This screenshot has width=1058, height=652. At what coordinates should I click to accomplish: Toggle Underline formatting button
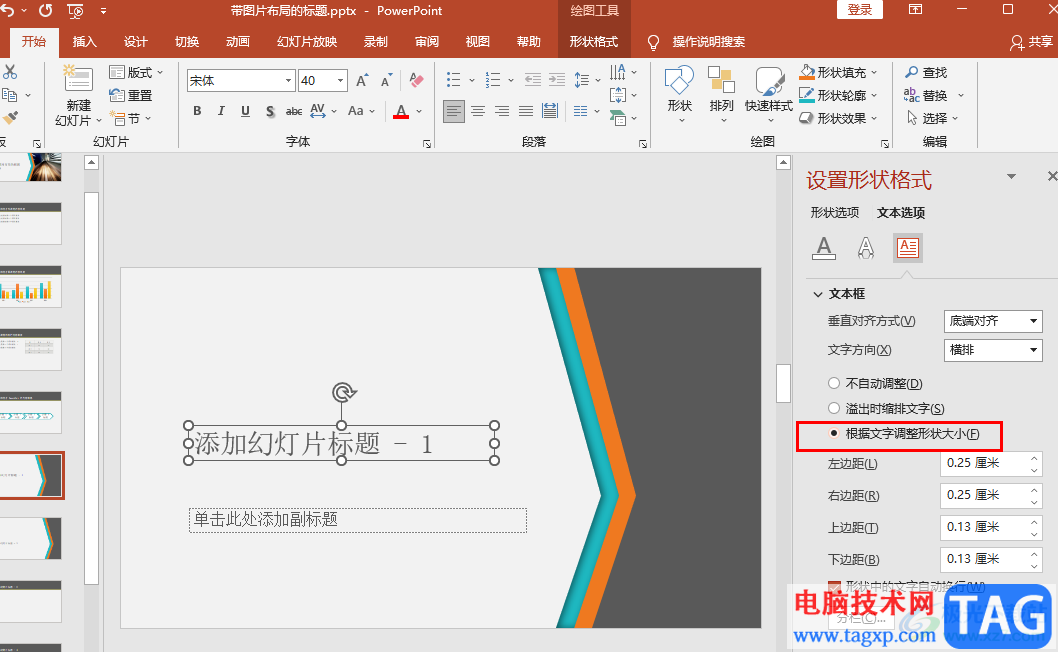click(245, 111)
